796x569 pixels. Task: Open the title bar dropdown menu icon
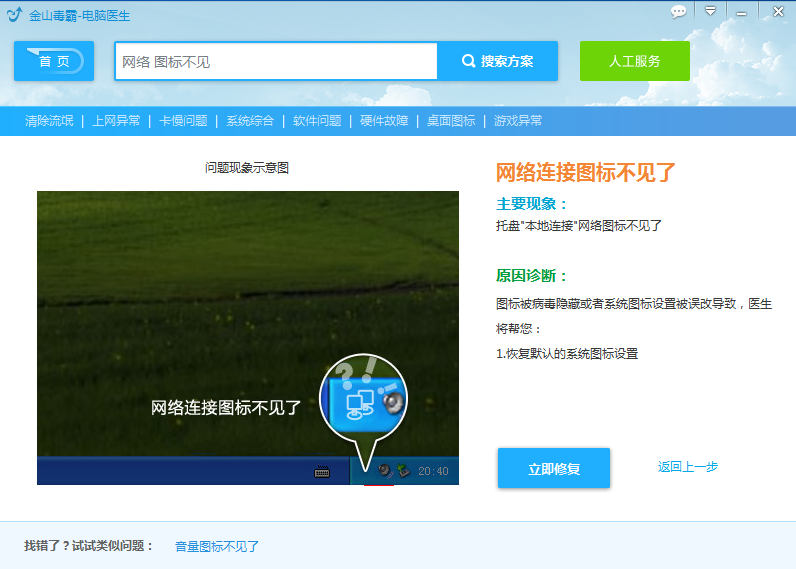coord(710,11)
